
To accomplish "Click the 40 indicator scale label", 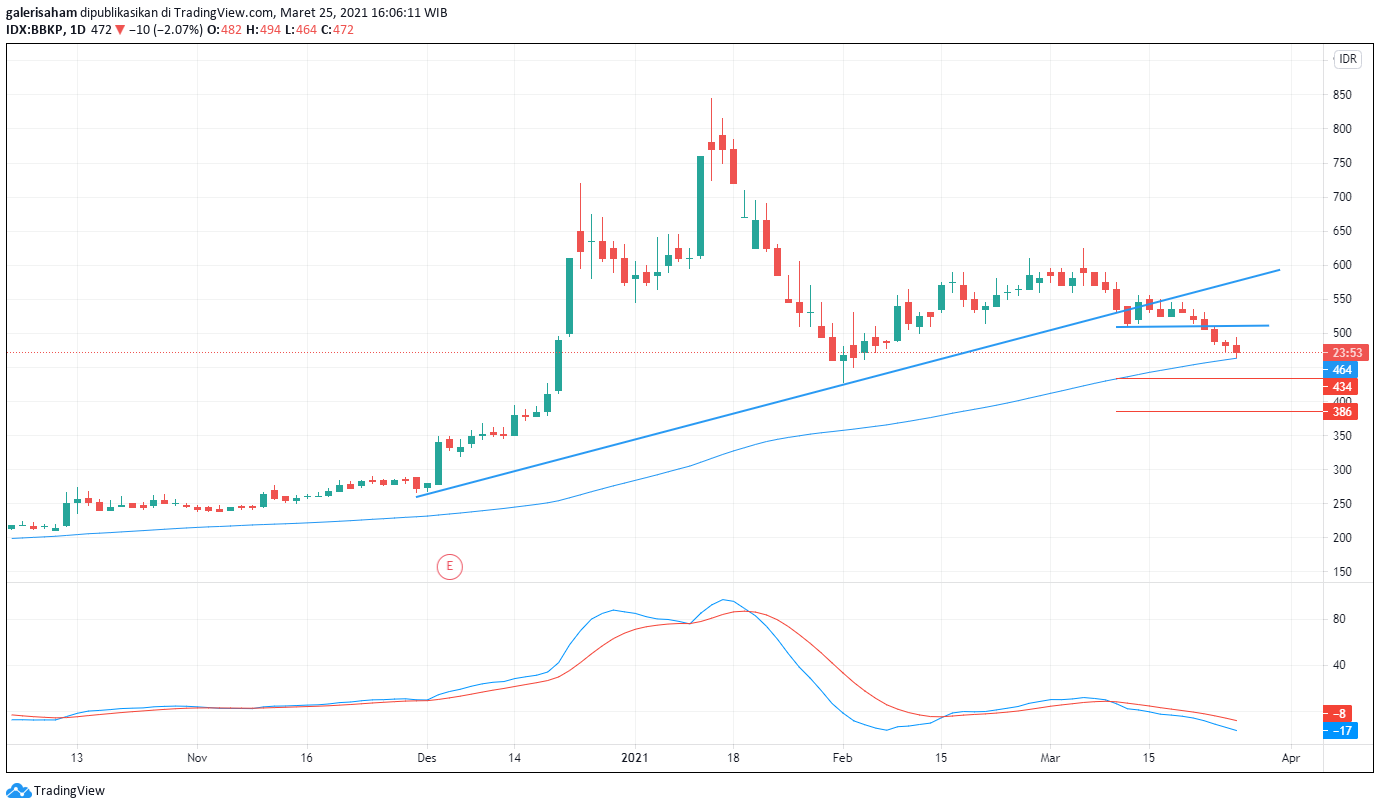I will 1338,665.
